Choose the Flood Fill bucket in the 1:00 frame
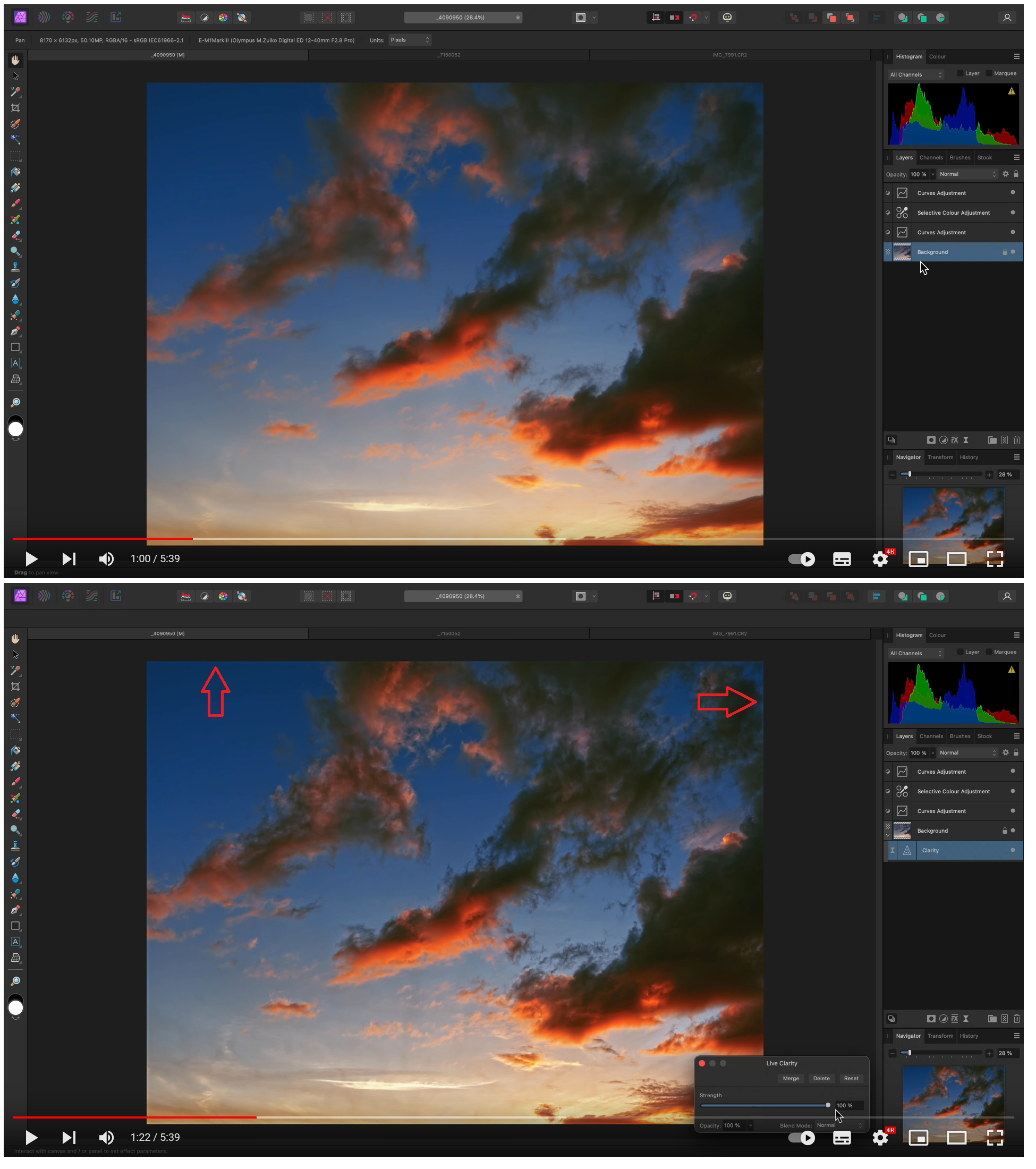 click(16, 173)
